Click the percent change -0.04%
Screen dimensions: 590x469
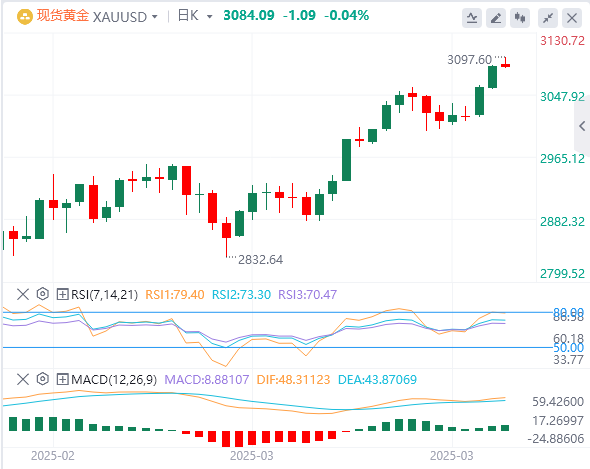pyautogui.click(x=347, y=15)
